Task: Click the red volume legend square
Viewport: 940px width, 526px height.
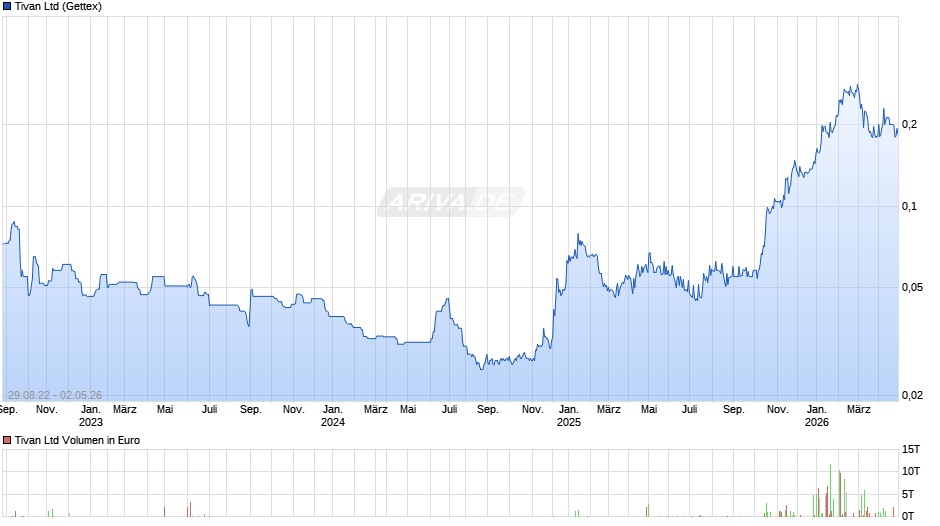Action: (7, 440)
